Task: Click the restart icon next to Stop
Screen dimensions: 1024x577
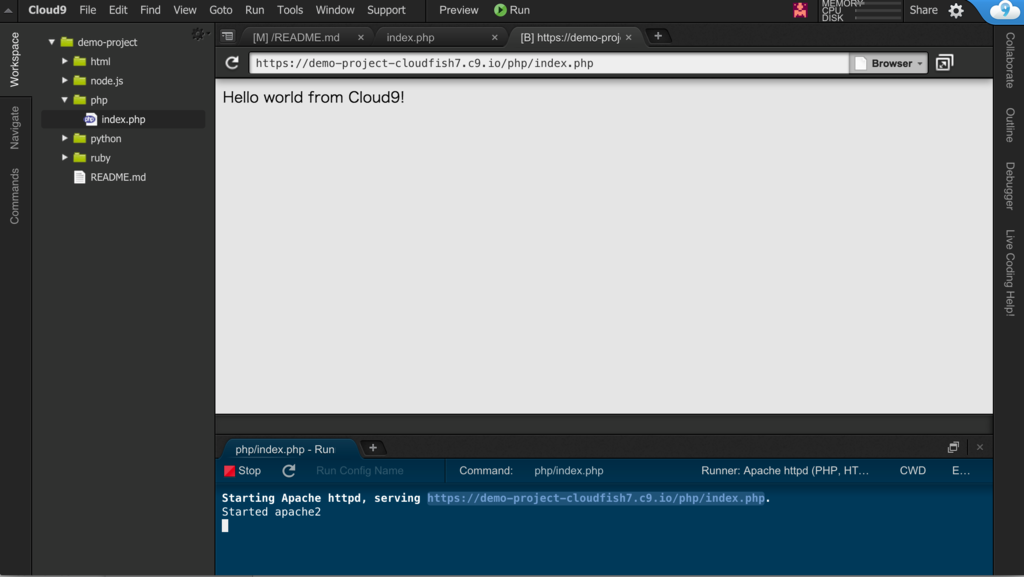Action: point(288,470)
